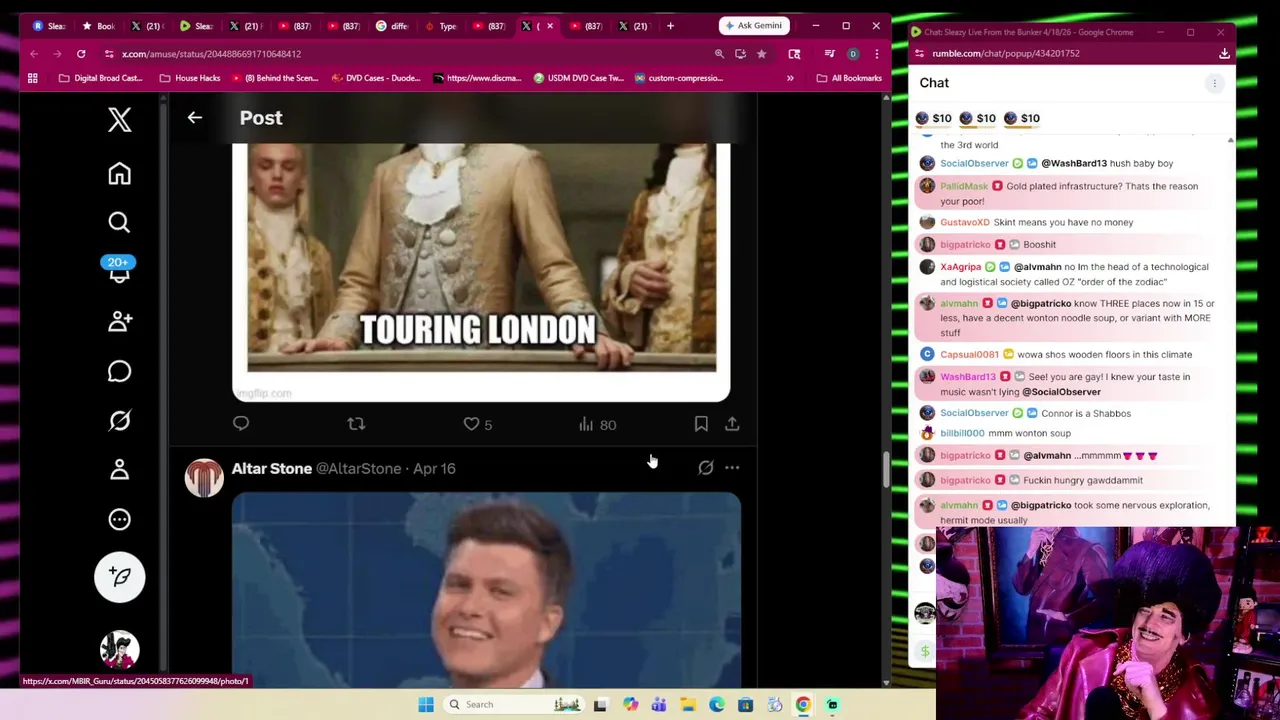Click GustavoXD username in chat
This screenshot has height=720, width=1280.
(965, 222)
